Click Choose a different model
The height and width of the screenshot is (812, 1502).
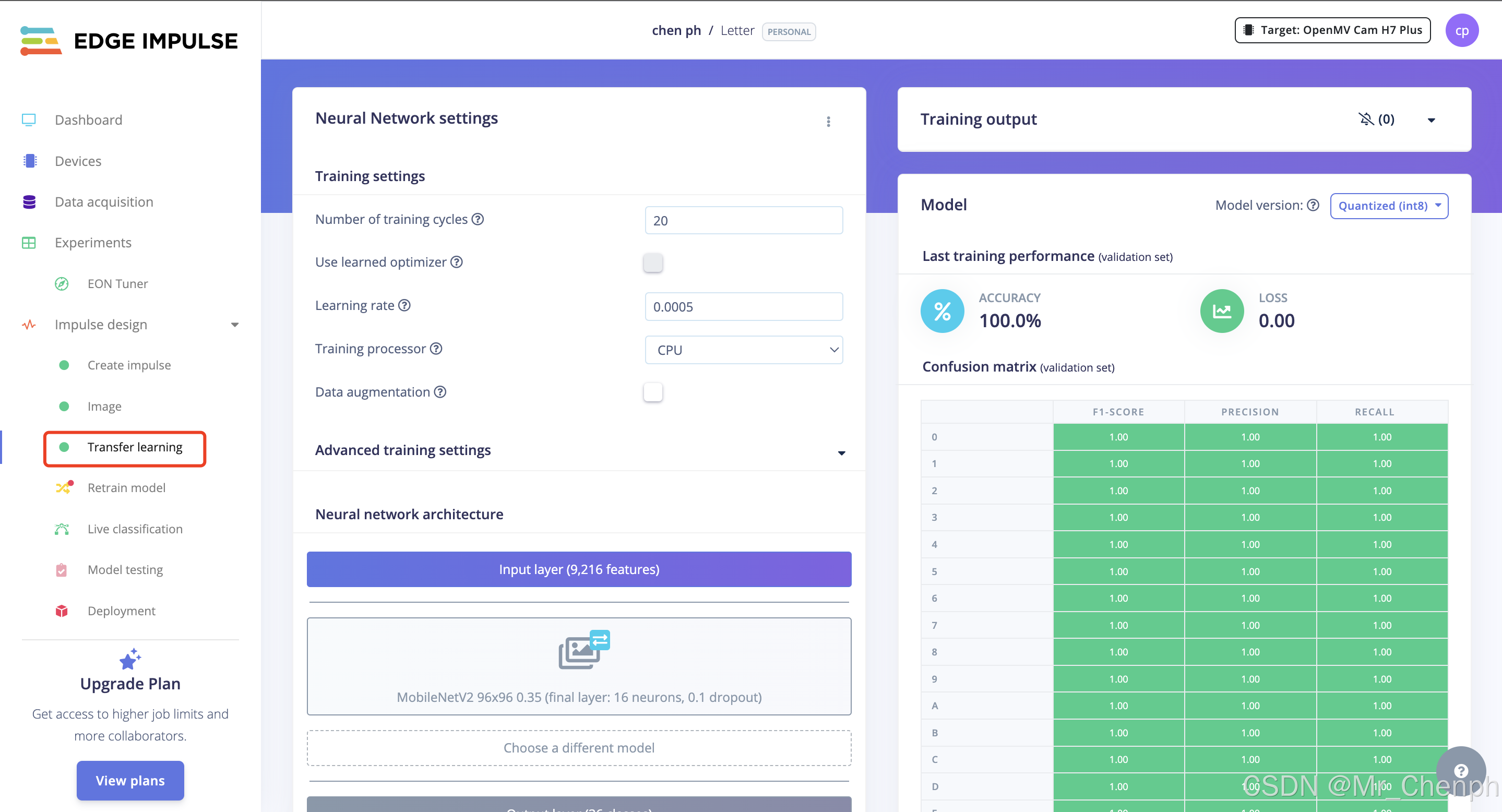point(578,747)
